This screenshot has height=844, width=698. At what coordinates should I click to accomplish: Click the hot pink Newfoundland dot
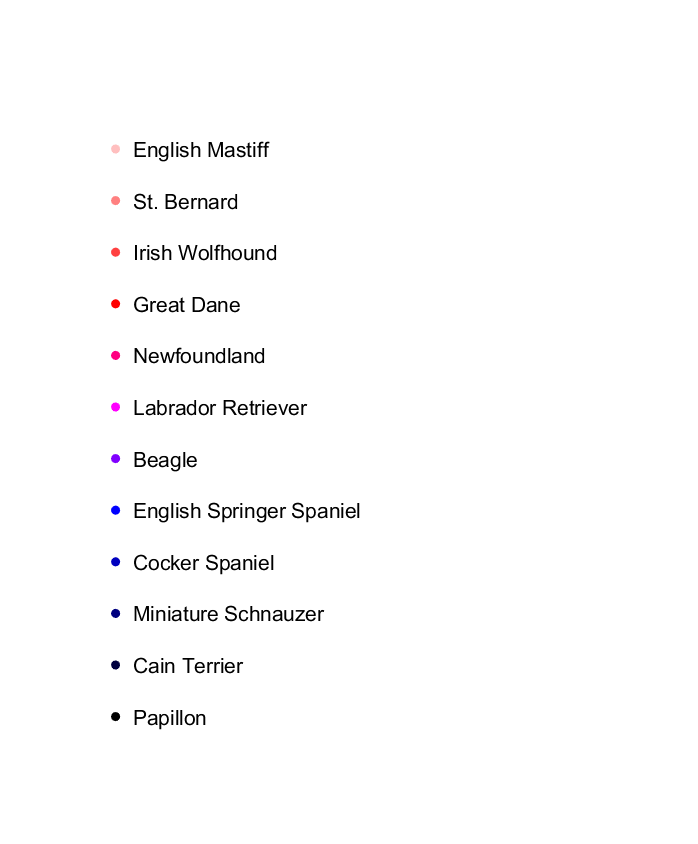[115, 356]
